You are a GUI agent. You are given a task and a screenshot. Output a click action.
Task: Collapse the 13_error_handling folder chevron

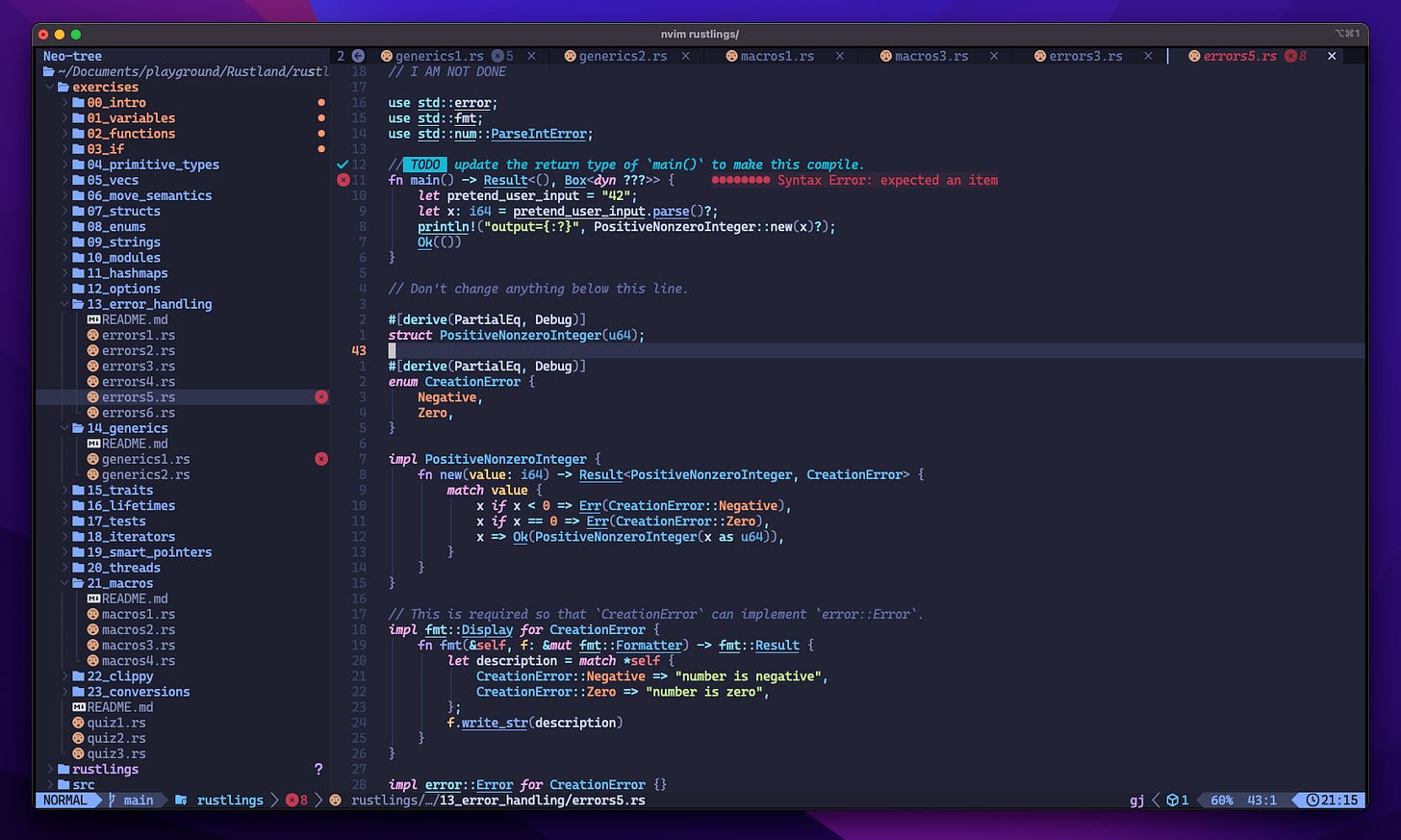(x=64, y=304)
